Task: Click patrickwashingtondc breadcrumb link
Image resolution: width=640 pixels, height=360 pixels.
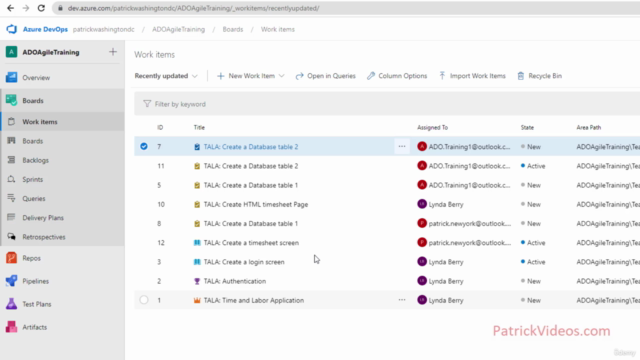Action: tap(104, 29)
